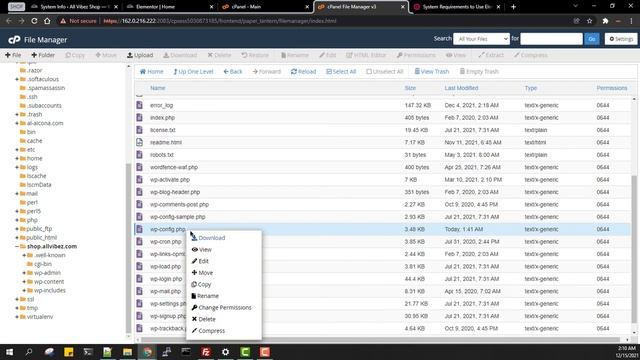The height and width of the screenshot is (360, 640).
Task: Open View Trash
Action: point(432,71)
